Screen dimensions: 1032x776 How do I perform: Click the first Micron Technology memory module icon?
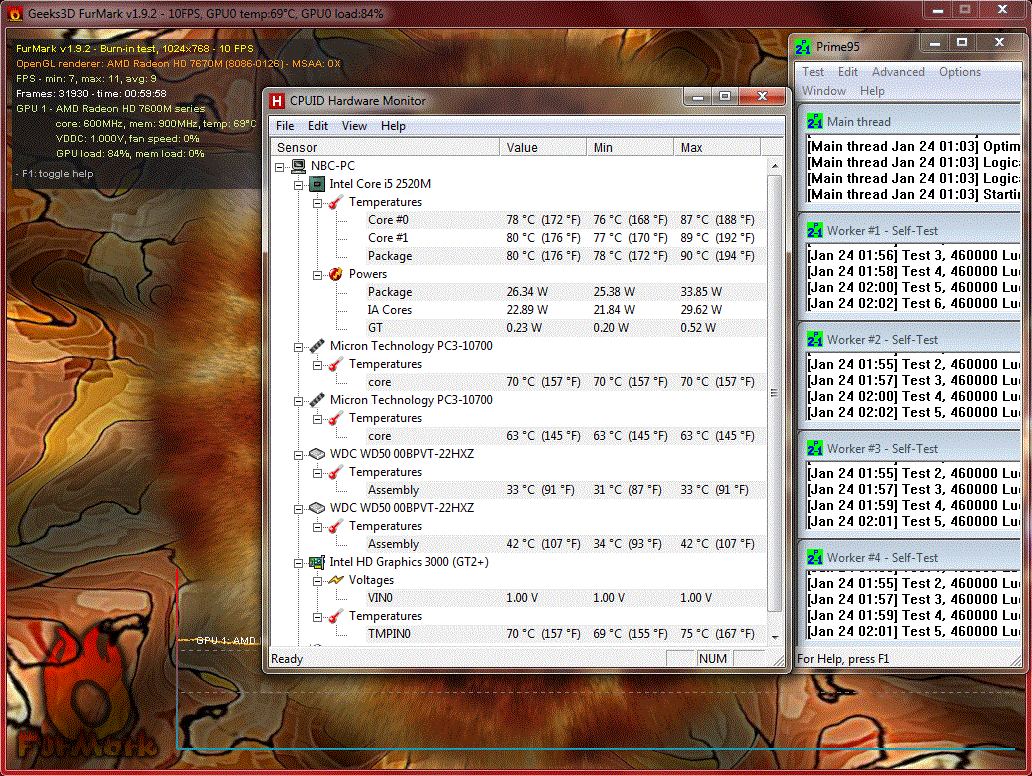317,346
